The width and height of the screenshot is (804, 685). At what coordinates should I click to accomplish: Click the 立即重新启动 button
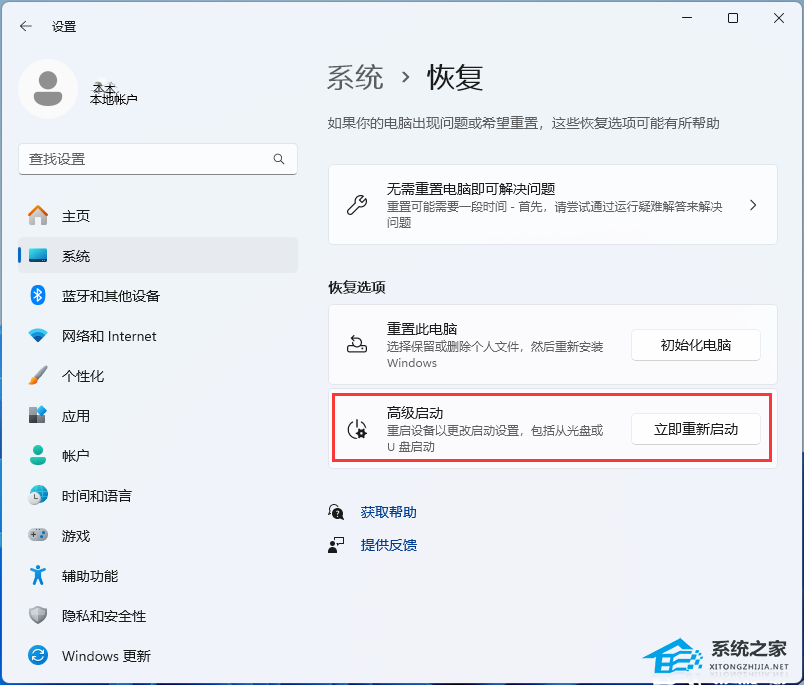click(x=695, y=429)
